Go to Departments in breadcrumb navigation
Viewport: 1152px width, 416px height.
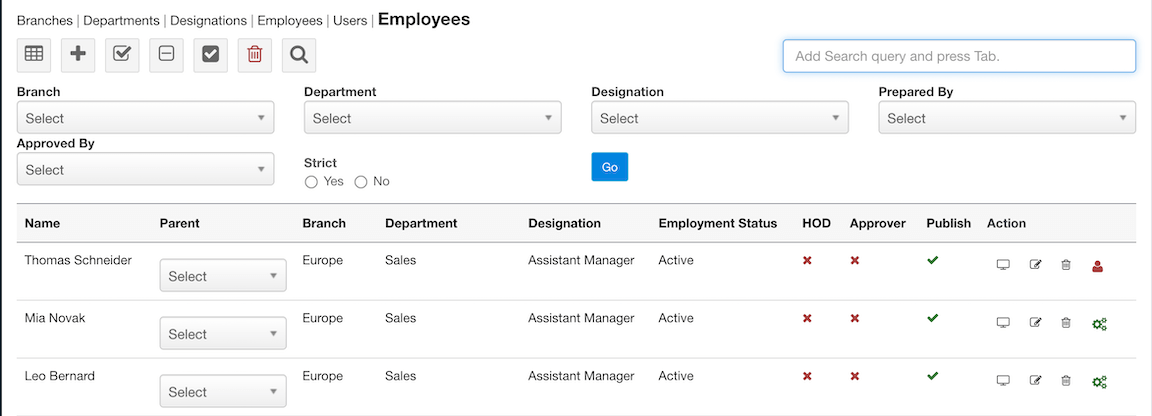pyautogui.click(x=121, y=20)
